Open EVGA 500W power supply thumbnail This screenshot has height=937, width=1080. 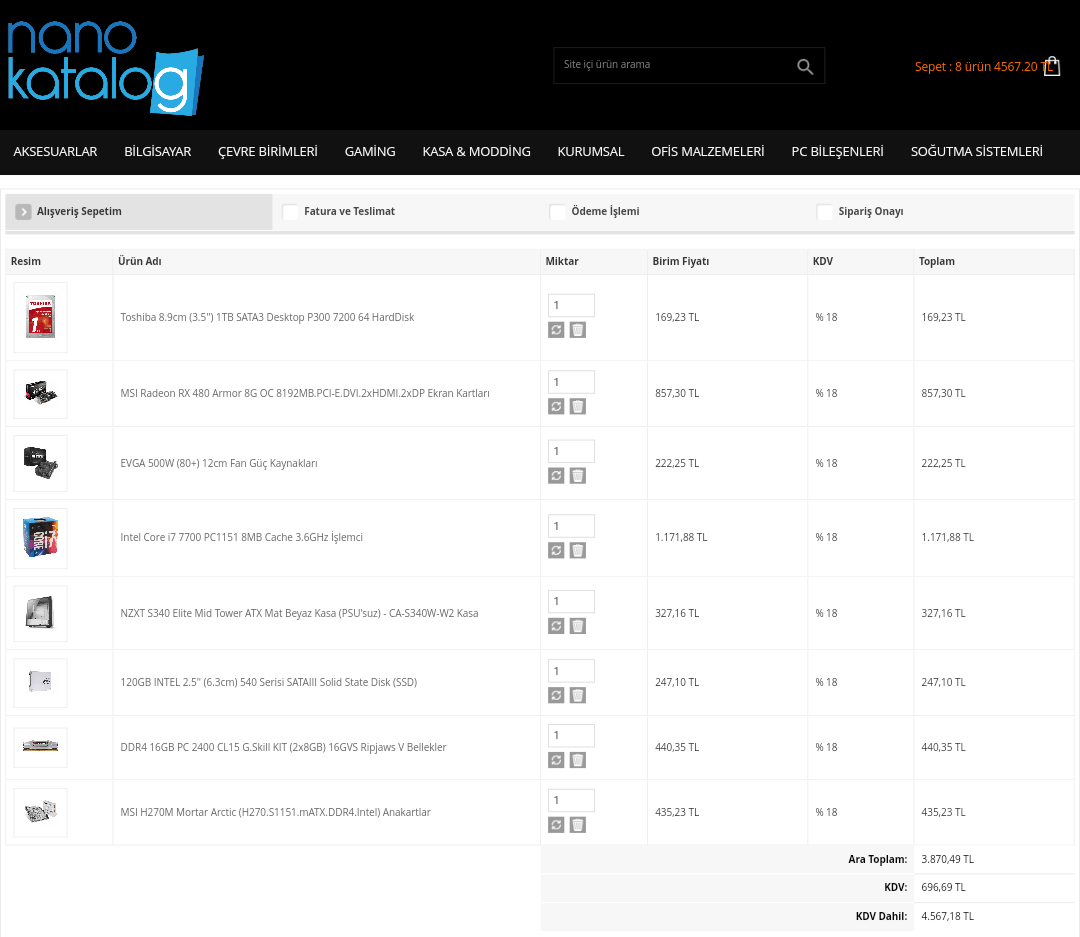point(41,463)
